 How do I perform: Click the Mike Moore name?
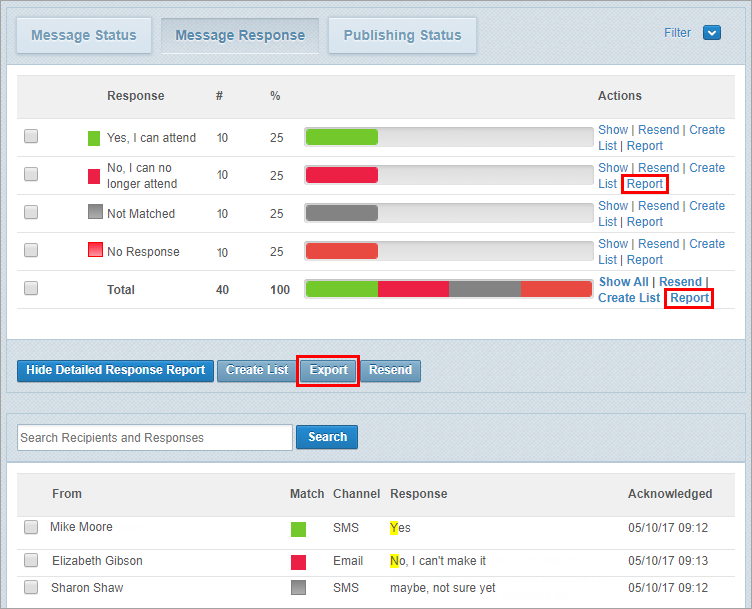point(82,527)
